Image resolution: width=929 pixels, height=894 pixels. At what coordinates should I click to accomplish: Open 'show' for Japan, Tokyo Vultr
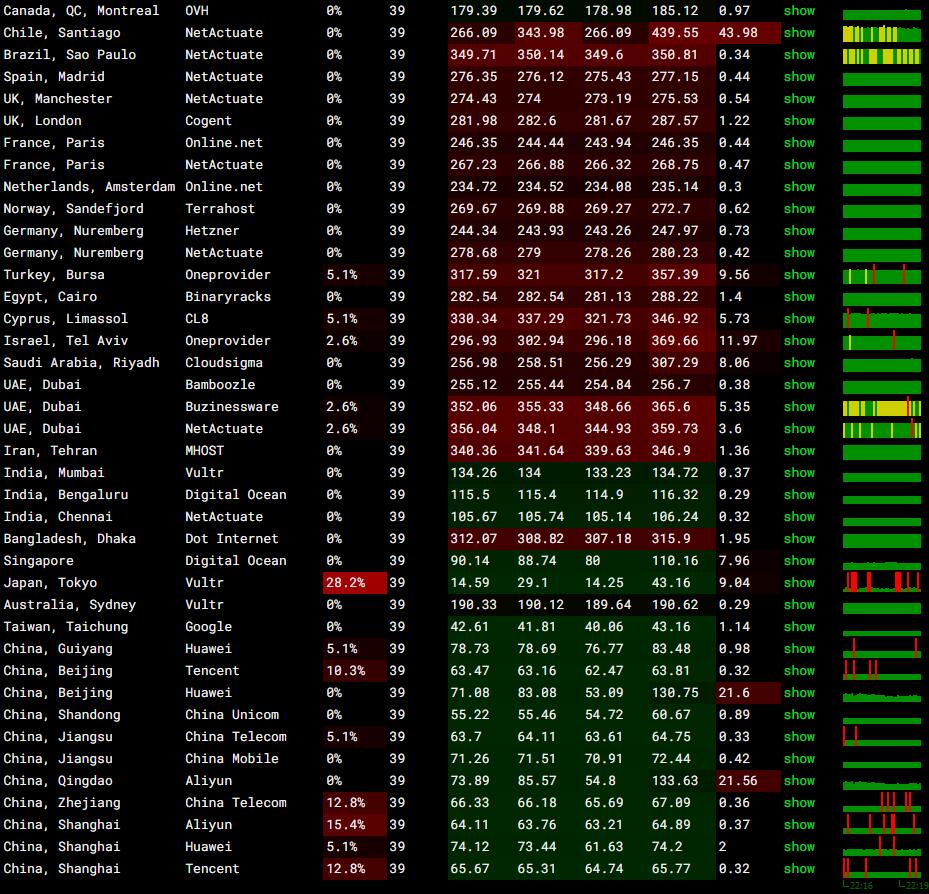click(799, 583)
